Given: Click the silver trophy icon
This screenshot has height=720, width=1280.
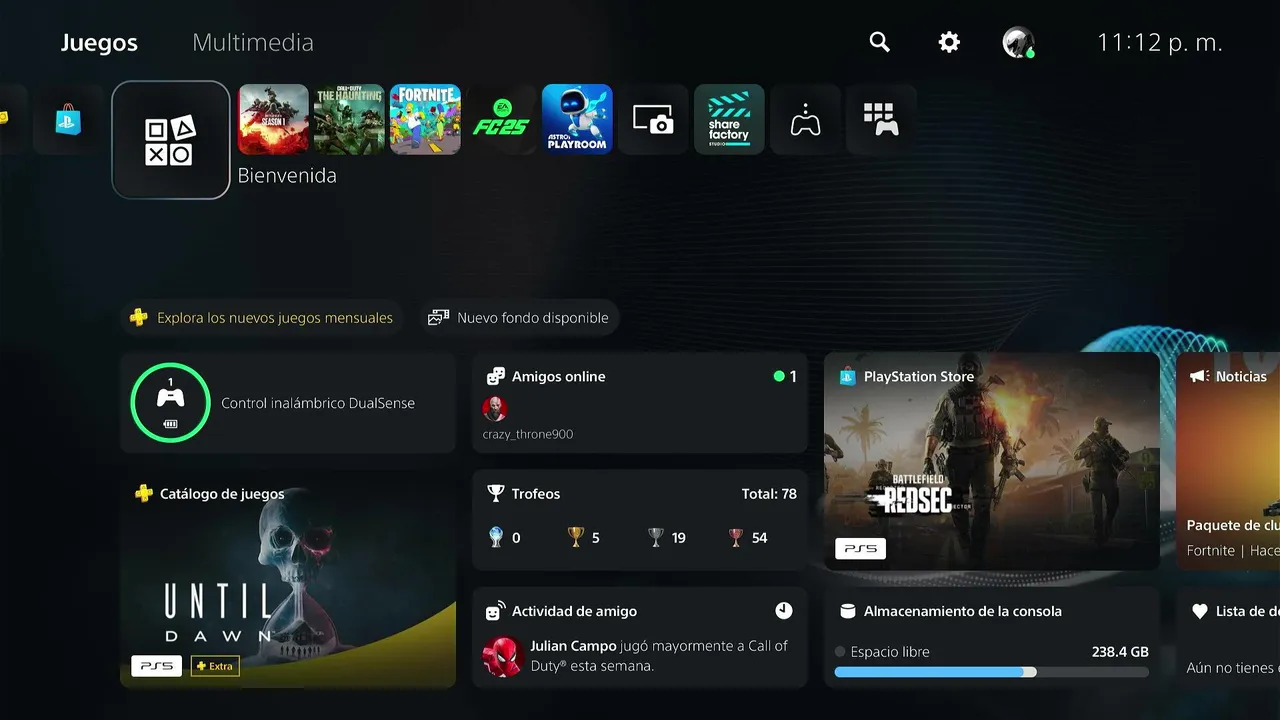Looking at the screenshot, I should (x=656, y=538).
